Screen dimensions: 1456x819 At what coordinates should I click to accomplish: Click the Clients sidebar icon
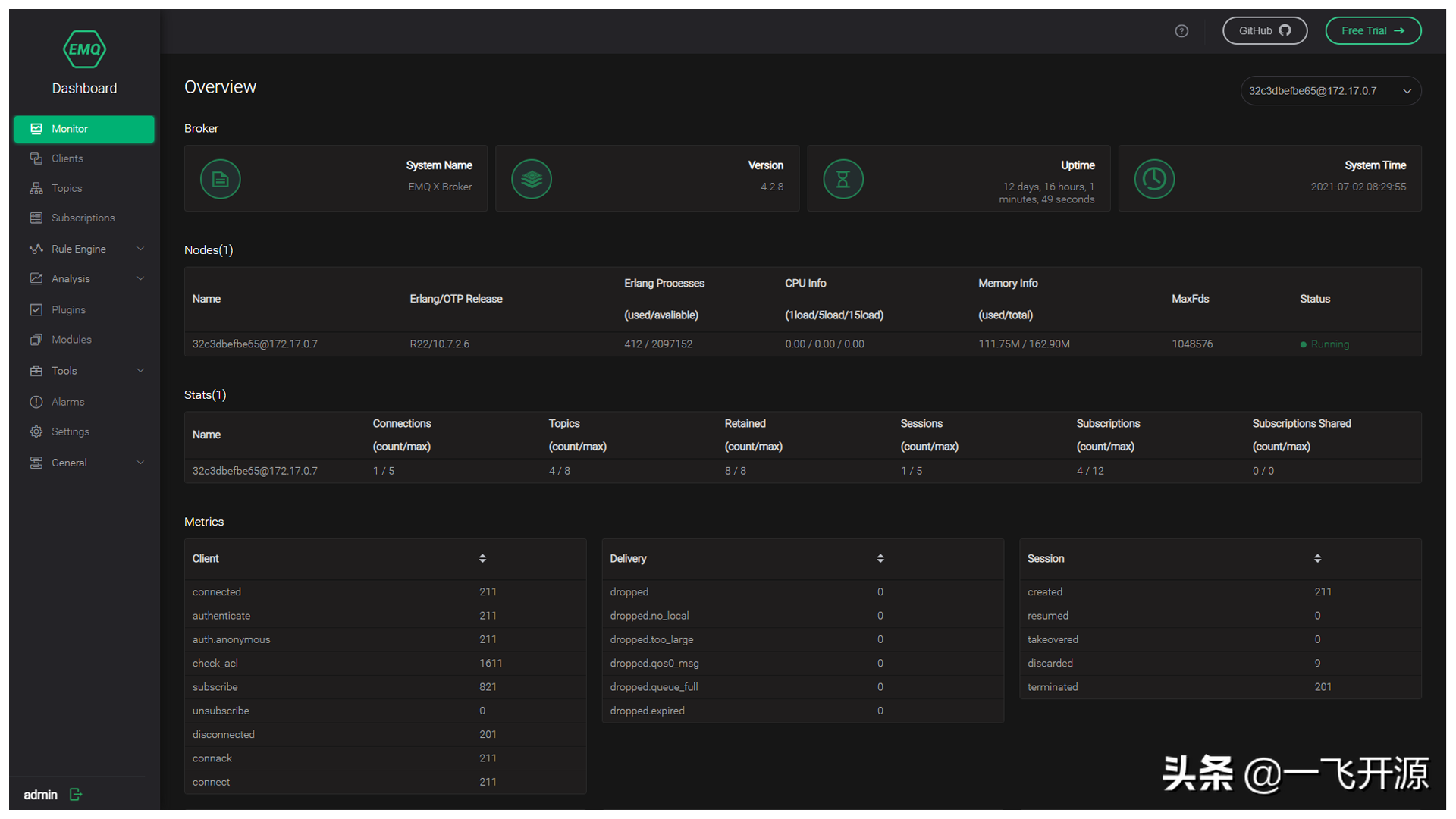pyautogui.click(x=36, y=158)
